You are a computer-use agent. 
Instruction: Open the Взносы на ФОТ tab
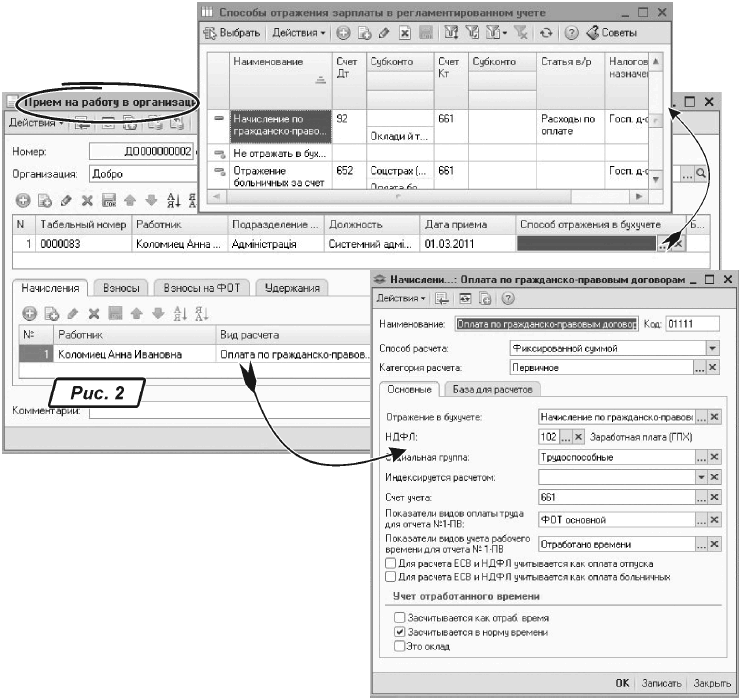[x=205, y=287]
